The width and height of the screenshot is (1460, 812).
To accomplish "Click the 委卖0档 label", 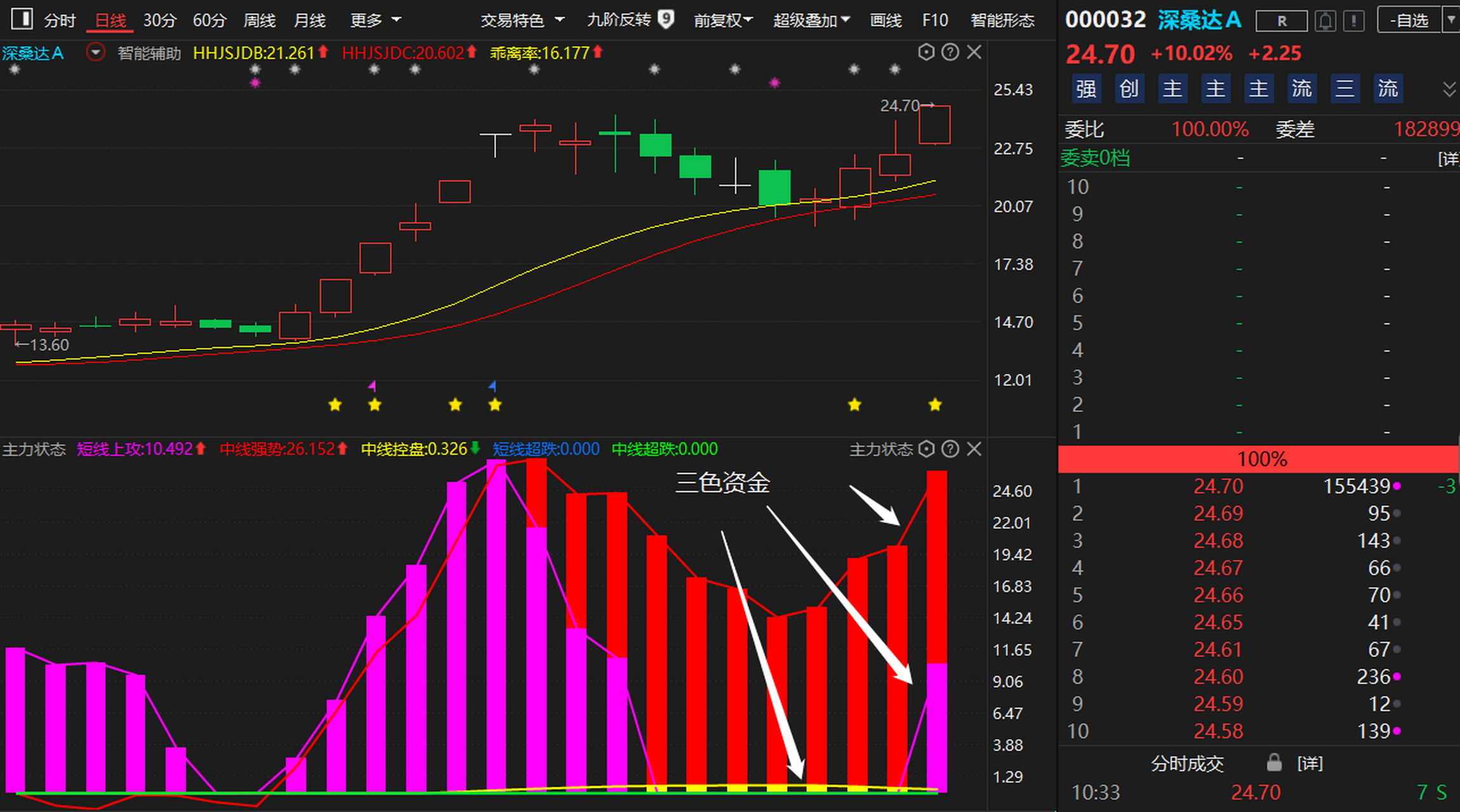I will pyautogui.click(x=1095, y=158).
